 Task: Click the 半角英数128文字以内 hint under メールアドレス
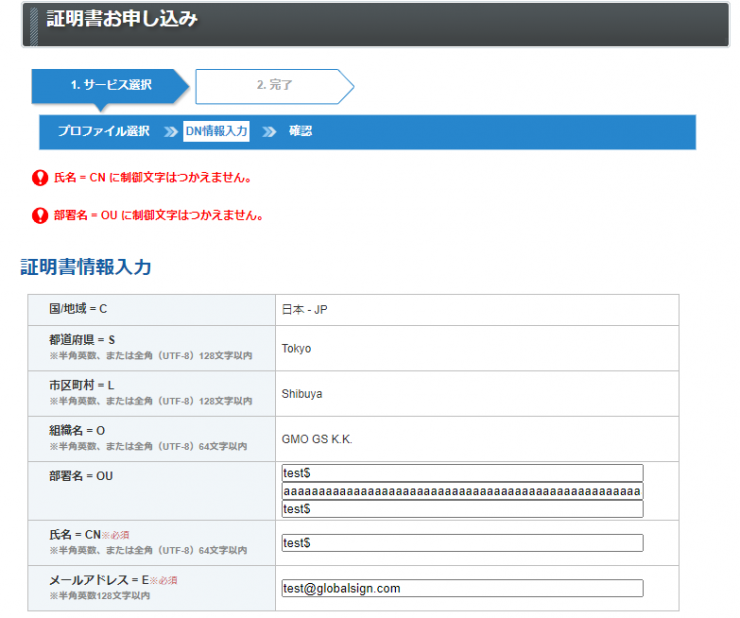[x=100, y=596]
